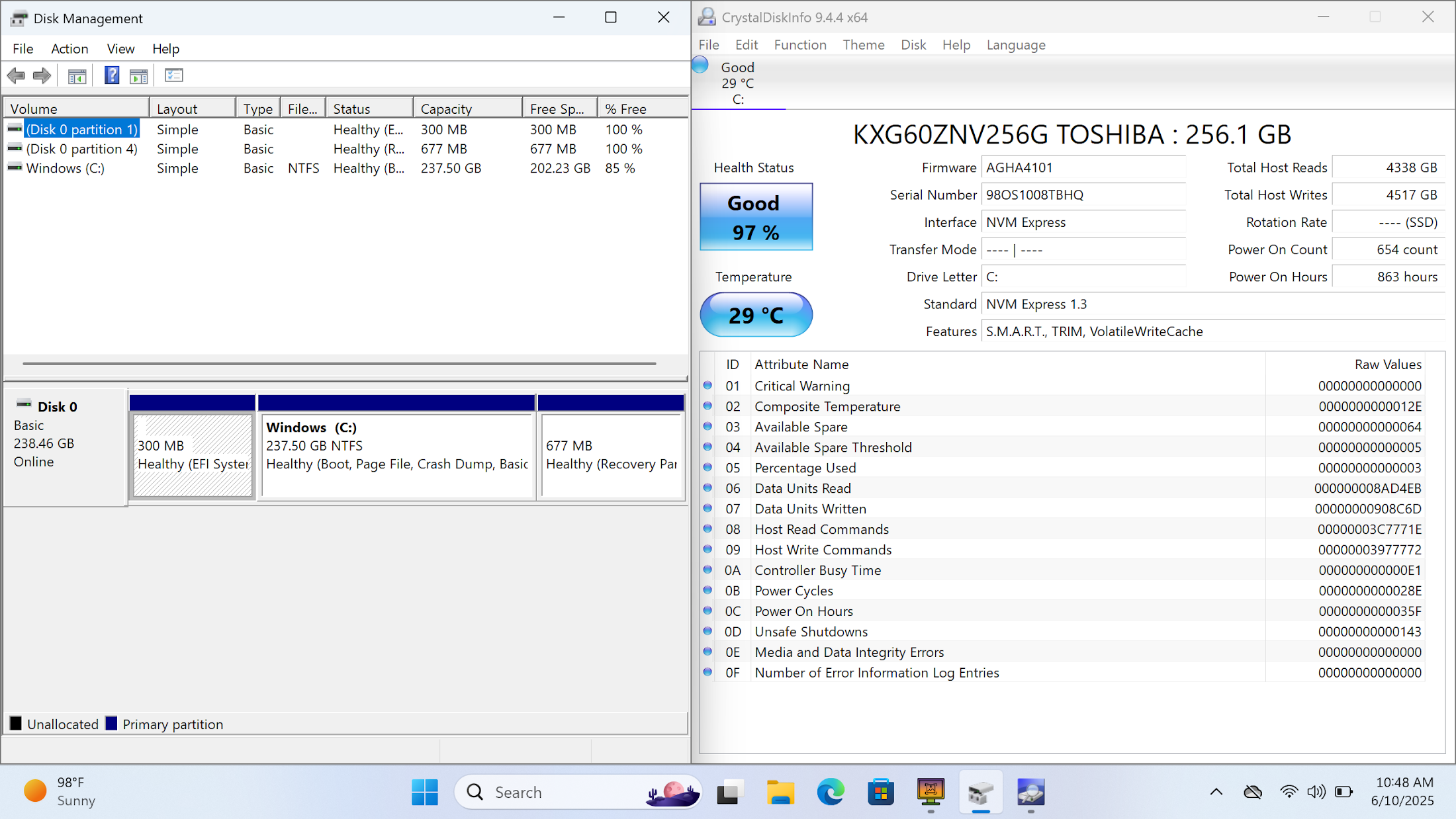The width and height of the screenshot is (1456, 819).
Task: Open the monitor-picture app on the taskbar
Action: [931, 792]
